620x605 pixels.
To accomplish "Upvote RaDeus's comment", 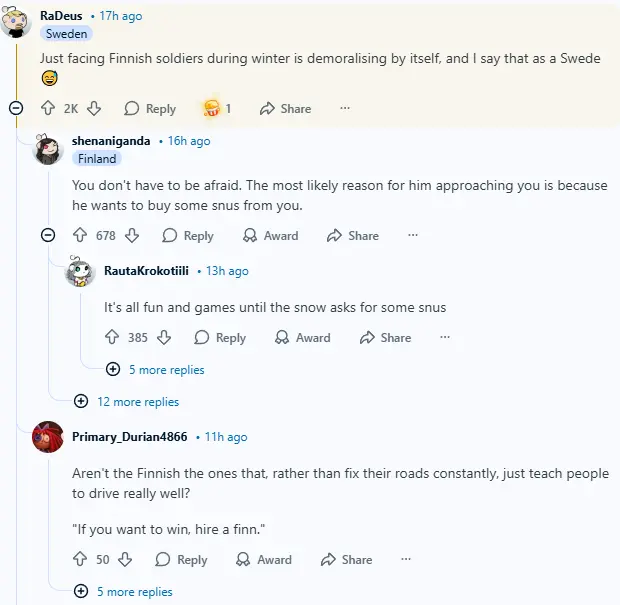I will click(47, 108).
